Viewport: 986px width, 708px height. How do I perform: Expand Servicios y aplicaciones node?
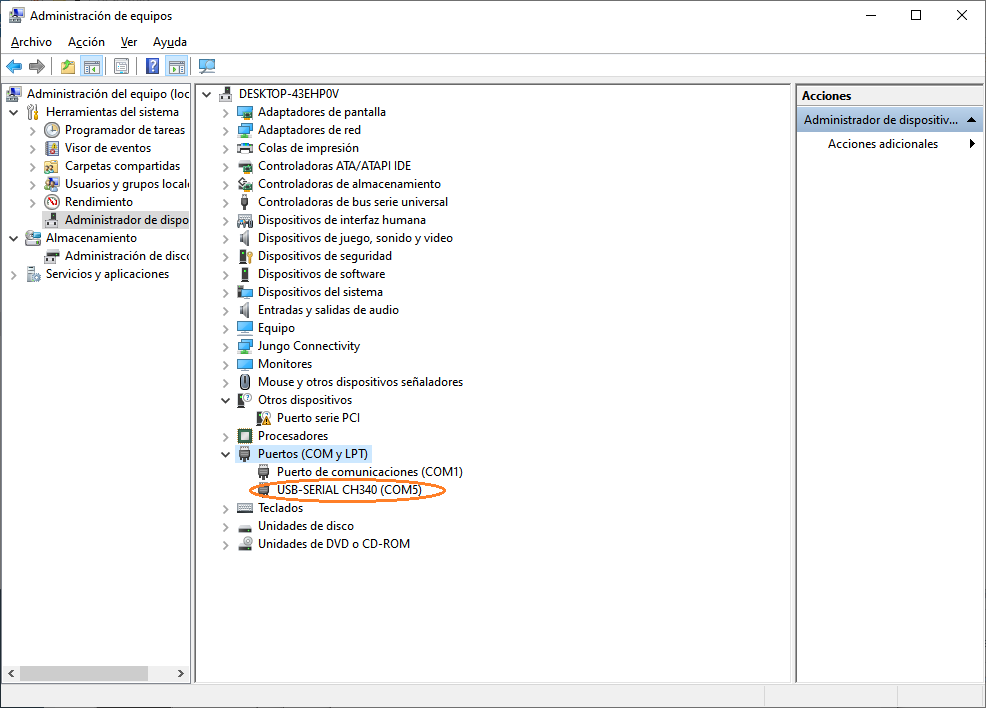click(x=14, y=275)
